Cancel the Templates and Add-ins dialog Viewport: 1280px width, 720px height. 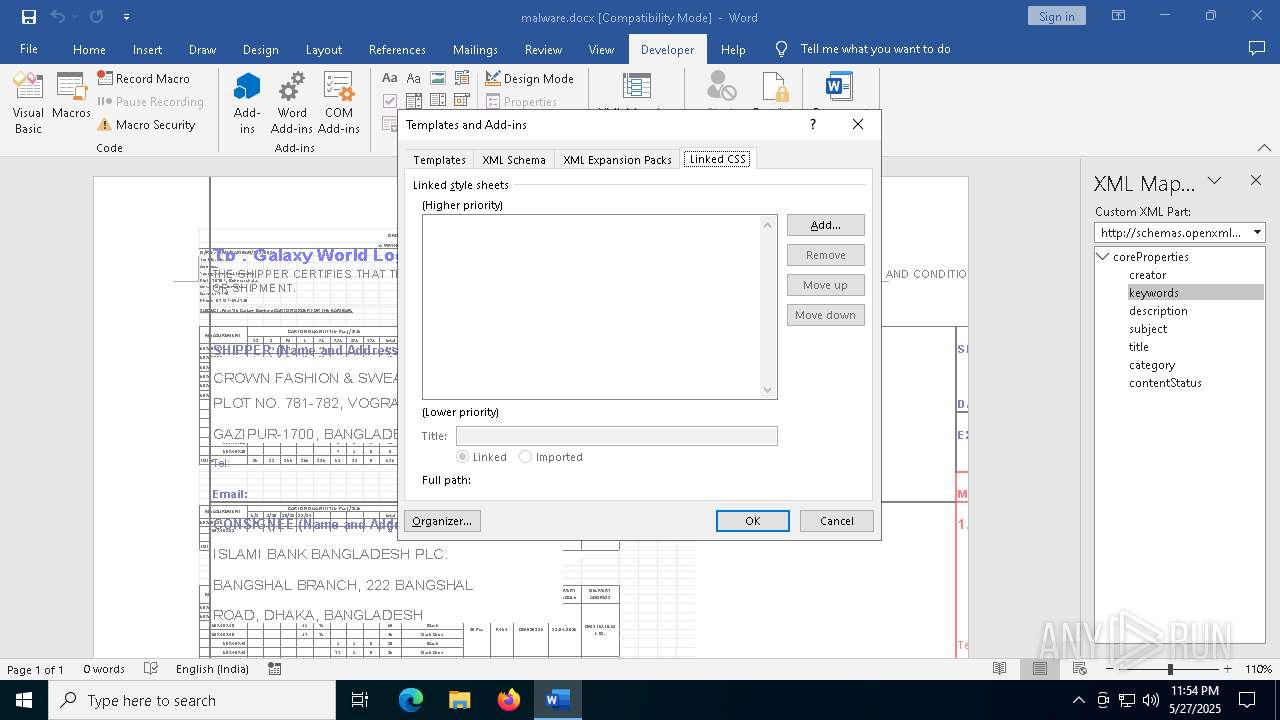coord(837,521)
